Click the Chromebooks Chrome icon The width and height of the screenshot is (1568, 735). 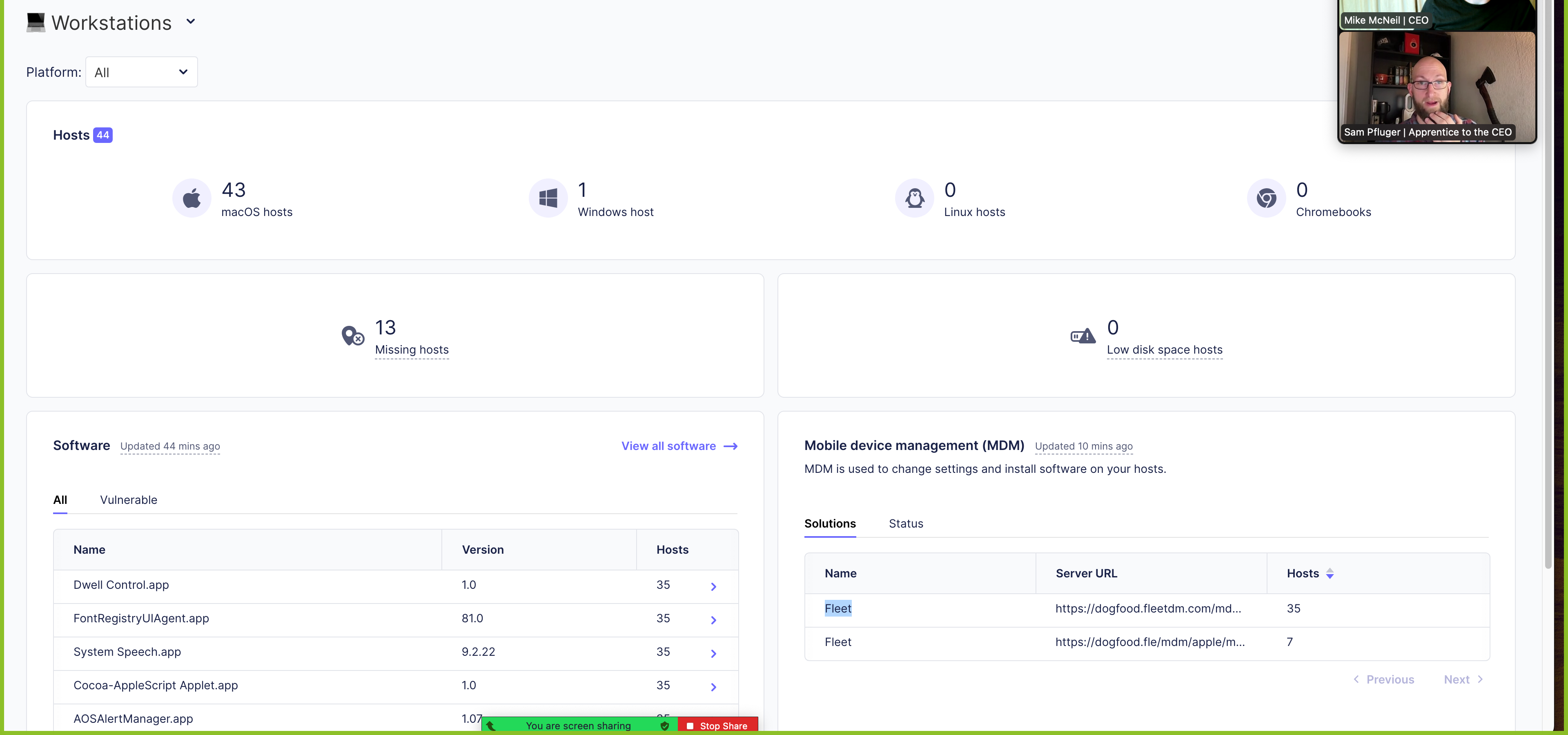tap(1266, 198)
